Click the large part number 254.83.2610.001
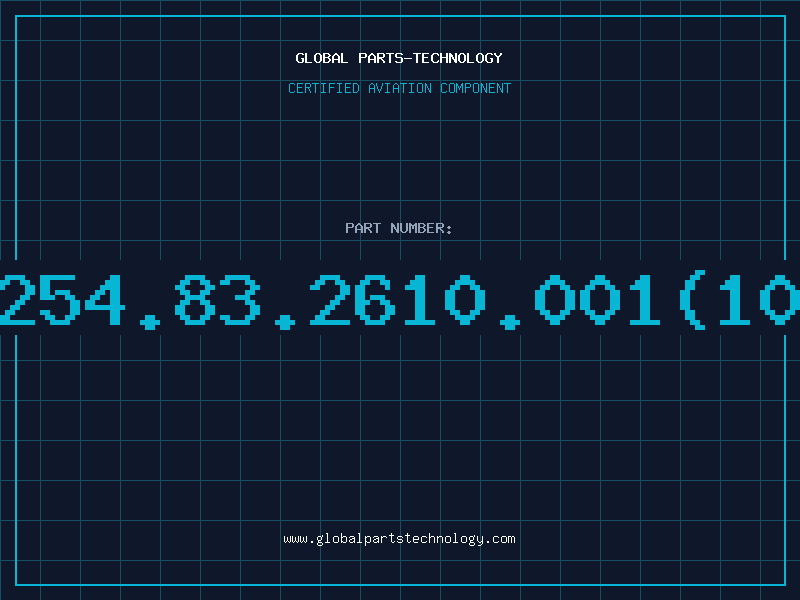Screen dimensions: 800x600 (x=400, y=299)
